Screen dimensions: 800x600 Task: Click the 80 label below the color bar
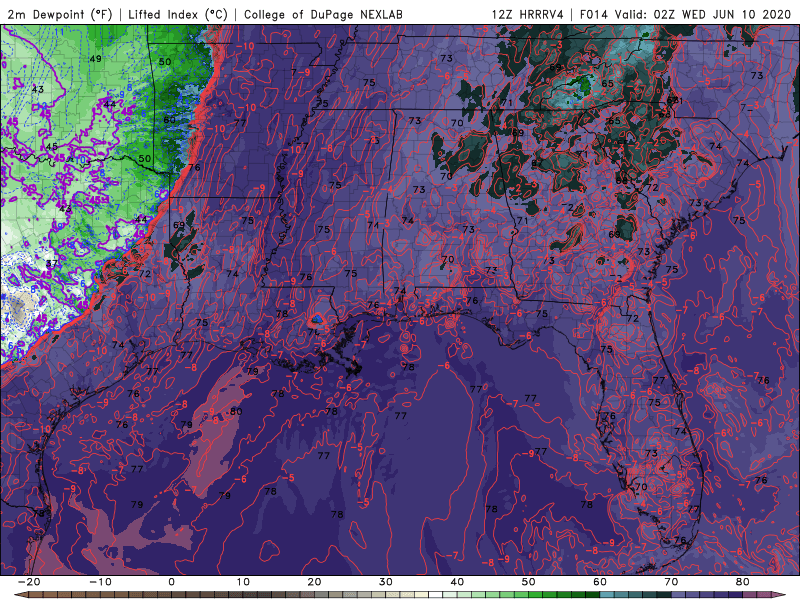tap(743, 582)
